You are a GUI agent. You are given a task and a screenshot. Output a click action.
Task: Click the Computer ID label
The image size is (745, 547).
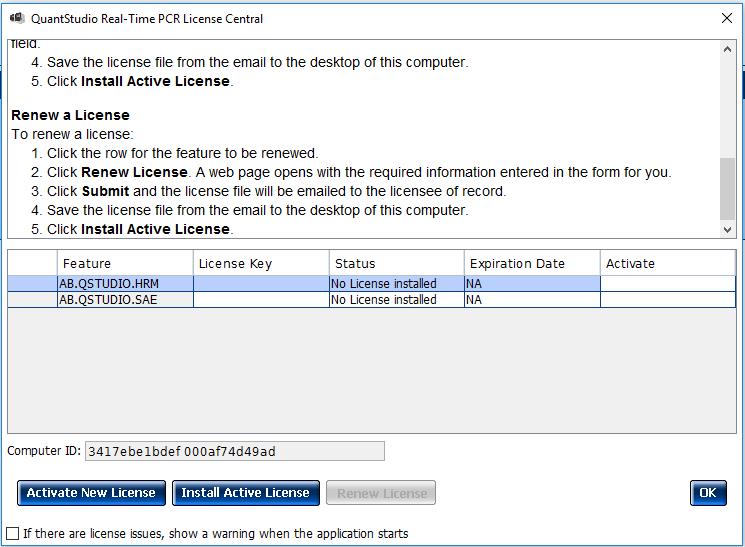44,451
